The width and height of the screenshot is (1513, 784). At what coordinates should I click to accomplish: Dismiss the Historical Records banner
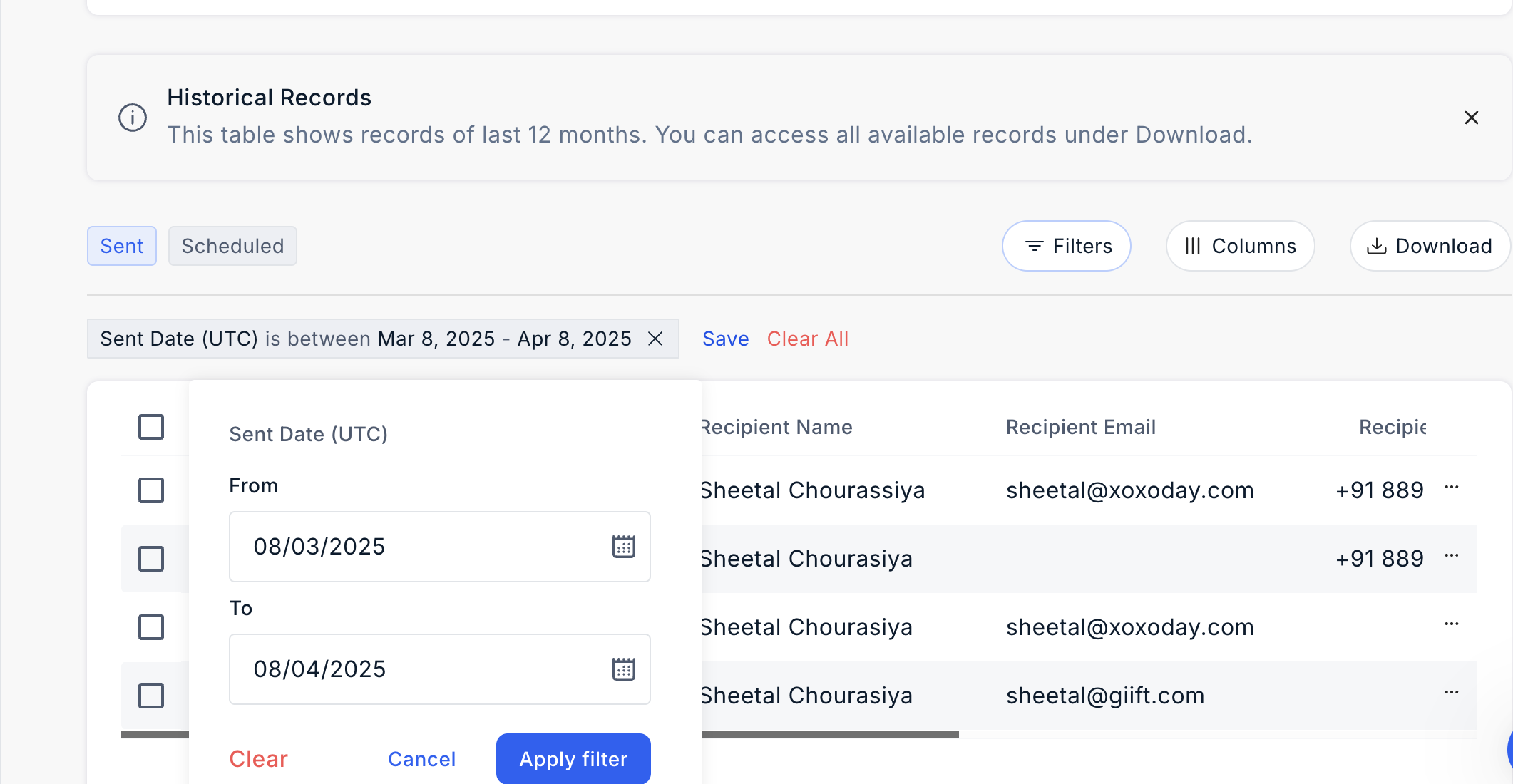pyautogui.click(x=1471, y=118)
